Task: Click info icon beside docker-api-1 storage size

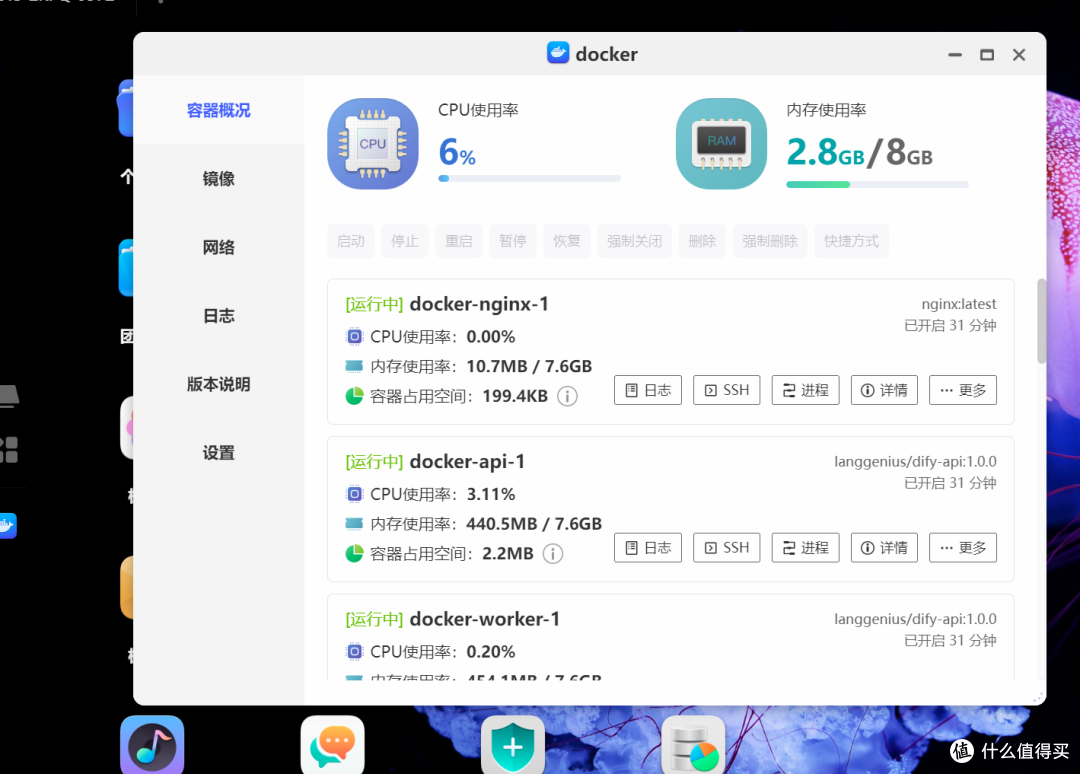Action: pos(553,553)
